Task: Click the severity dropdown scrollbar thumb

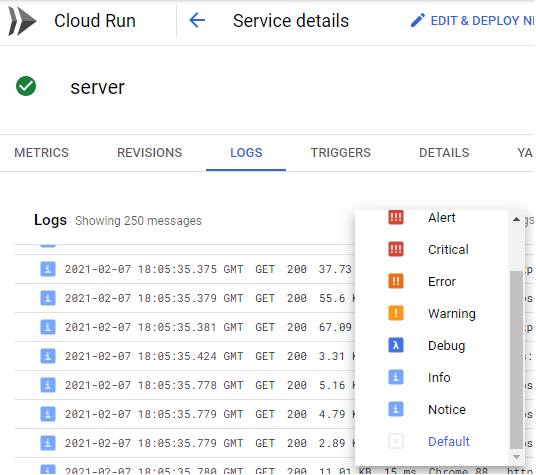Action: (516, 359)
